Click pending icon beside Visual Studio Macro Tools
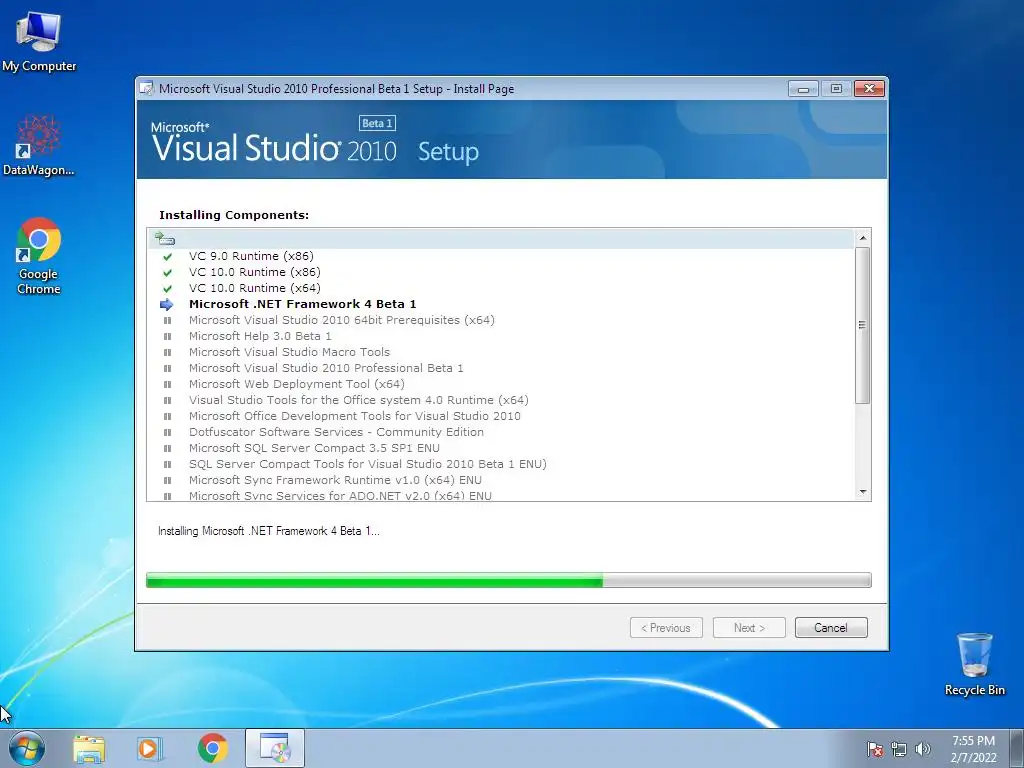Screen dimensions: 1024x768 click(x=167, y=353)
